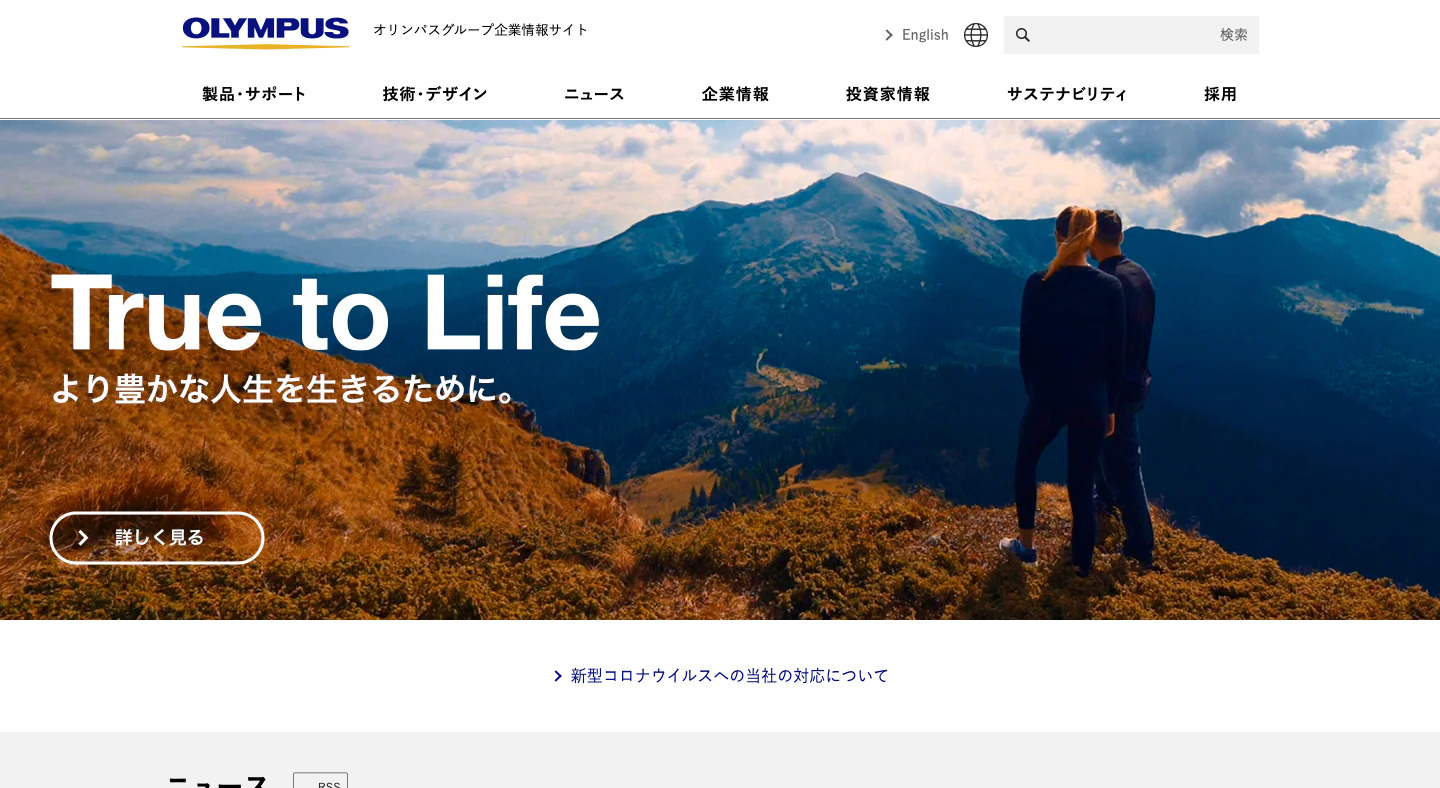Click the chevron icon beside English
Viewport: 1440px width, 788px height.
tap(888, 35)
